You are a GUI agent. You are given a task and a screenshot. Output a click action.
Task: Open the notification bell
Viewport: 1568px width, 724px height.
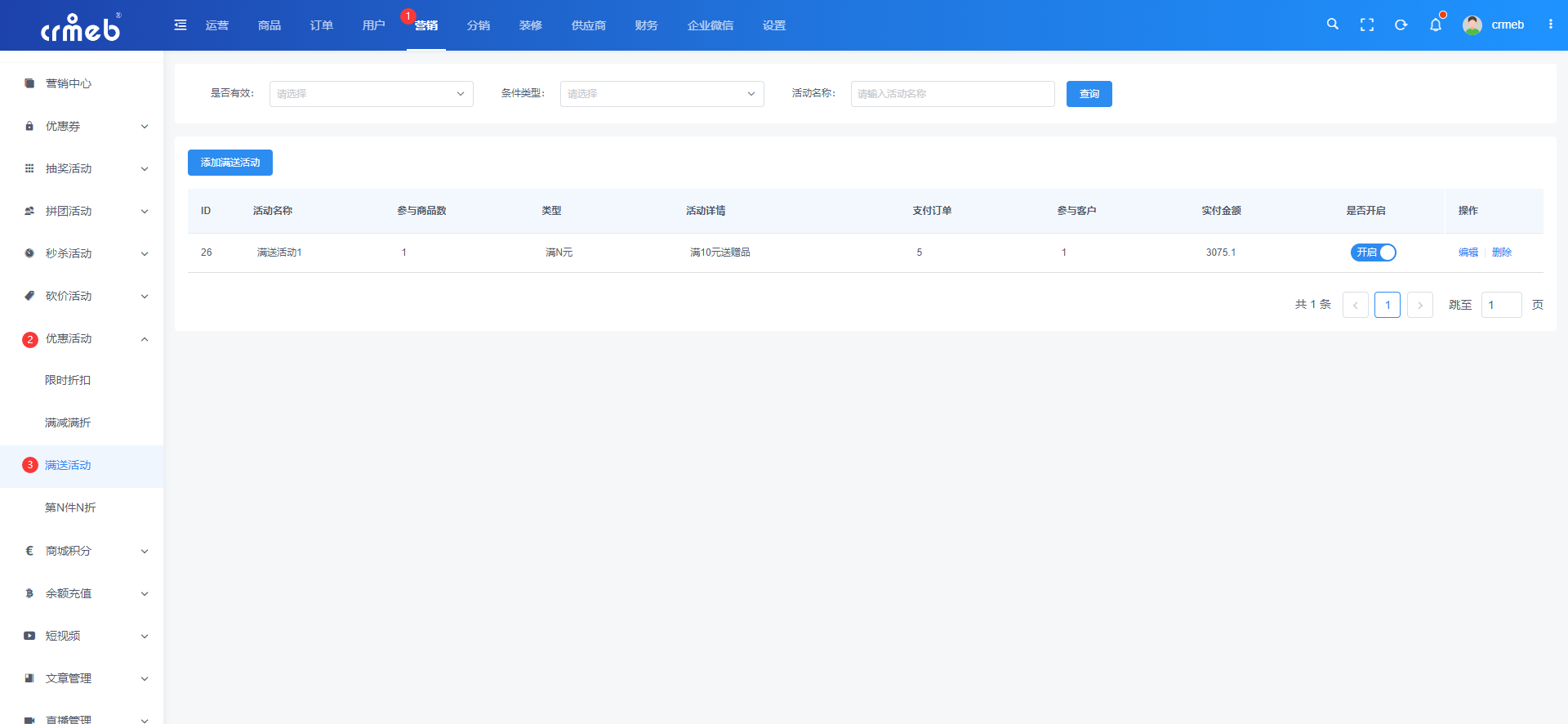[x=1435, y=25]
